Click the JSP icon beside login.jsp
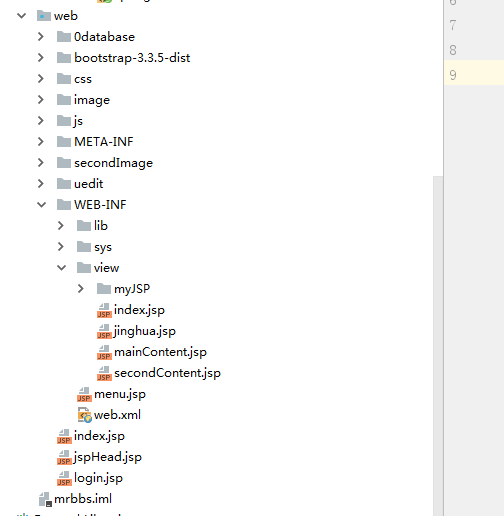This screenshot has width=504, height=516. click(x=64, y=478)
